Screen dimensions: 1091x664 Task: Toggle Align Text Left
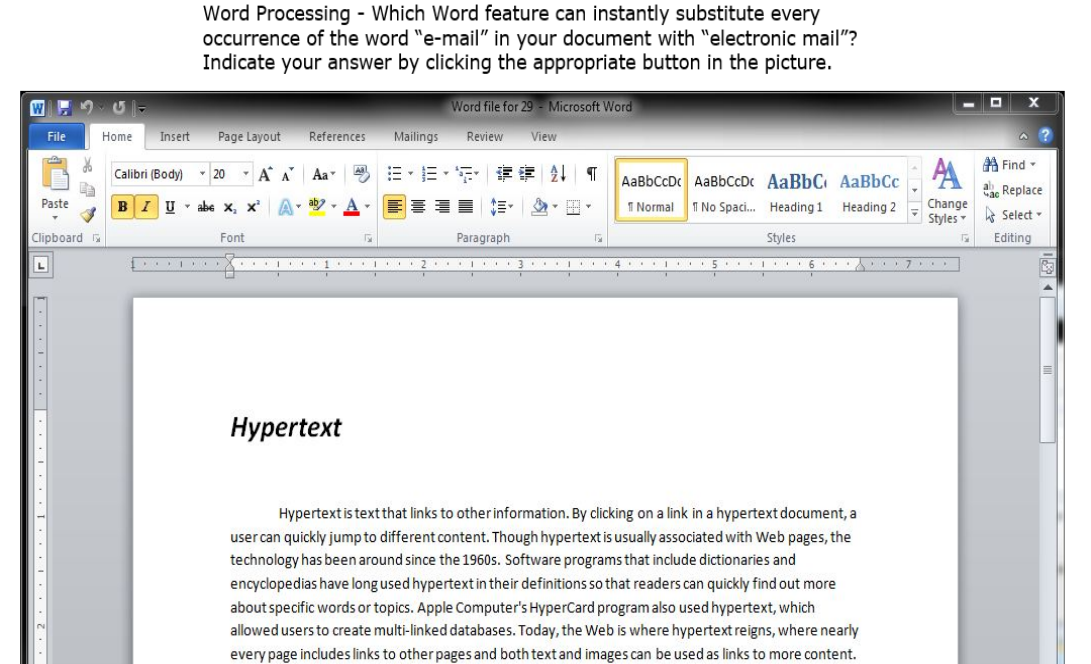point(394,207)
